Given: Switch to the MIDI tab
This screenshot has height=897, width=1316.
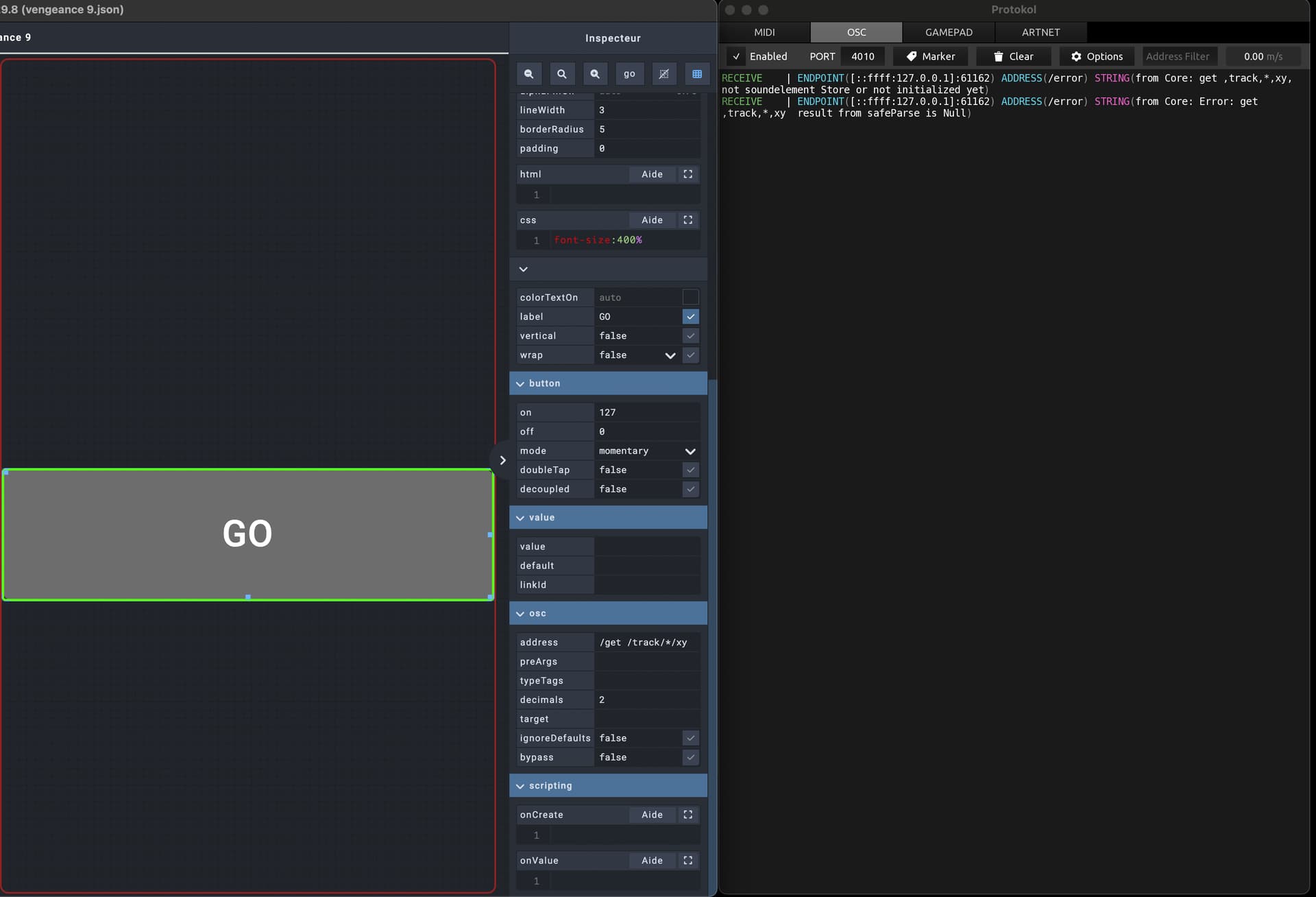Looking at the screenshot, I should pos(764,32).
